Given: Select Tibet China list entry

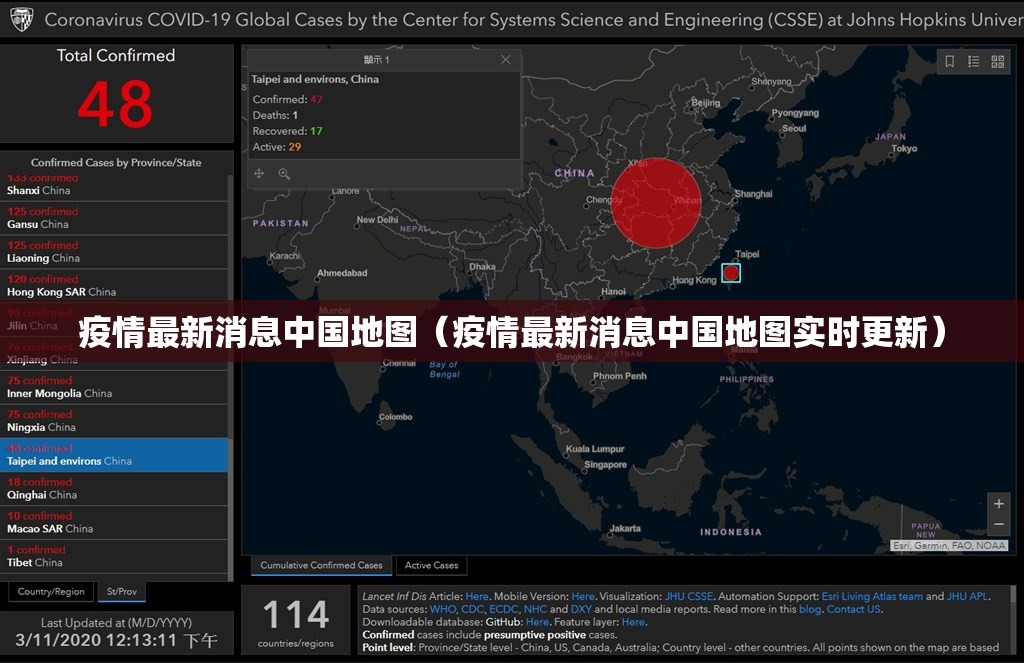Looking at the screenshot, I should 35,556.
